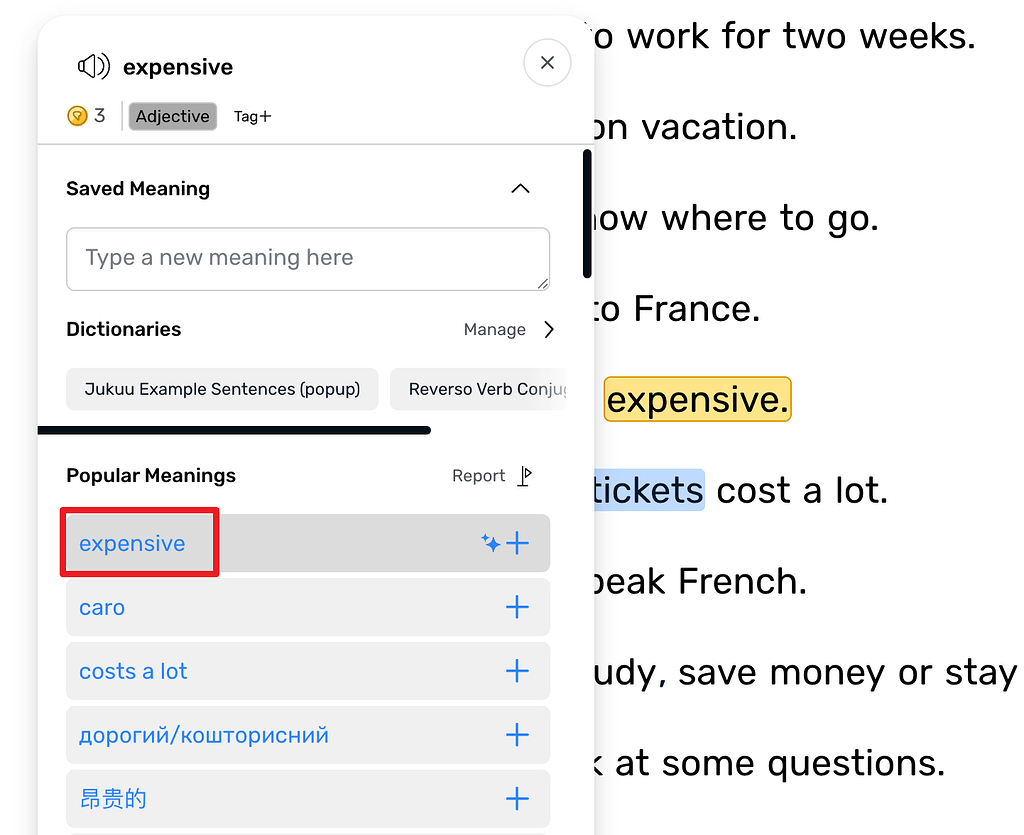
Task: Add the Chinese meaning 昂贵的 via plus
Action: point(518,799)
